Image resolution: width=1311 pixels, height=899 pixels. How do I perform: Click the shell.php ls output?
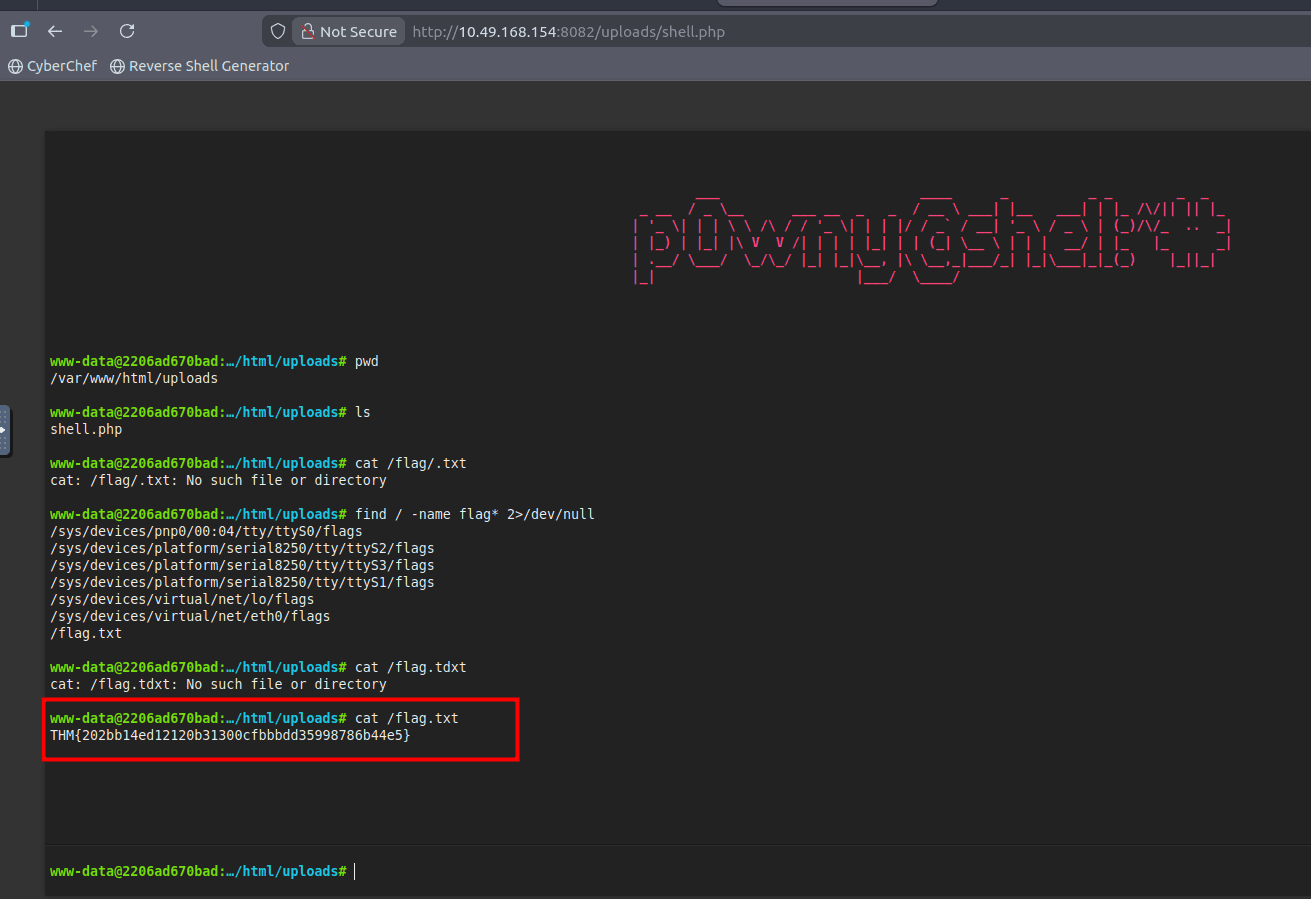click(x=86, y=429)
